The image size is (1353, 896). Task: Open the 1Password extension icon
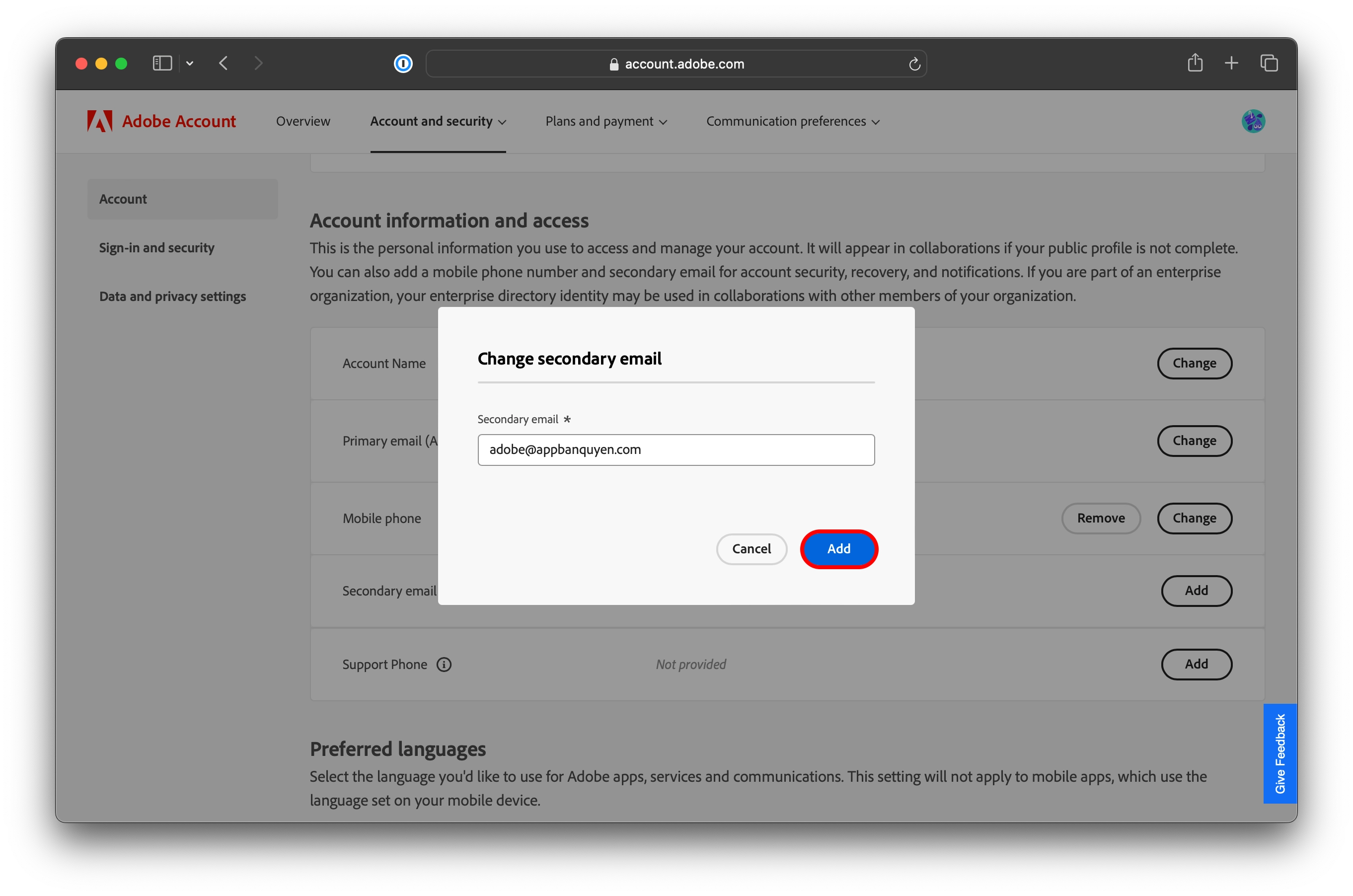(403, 63)
